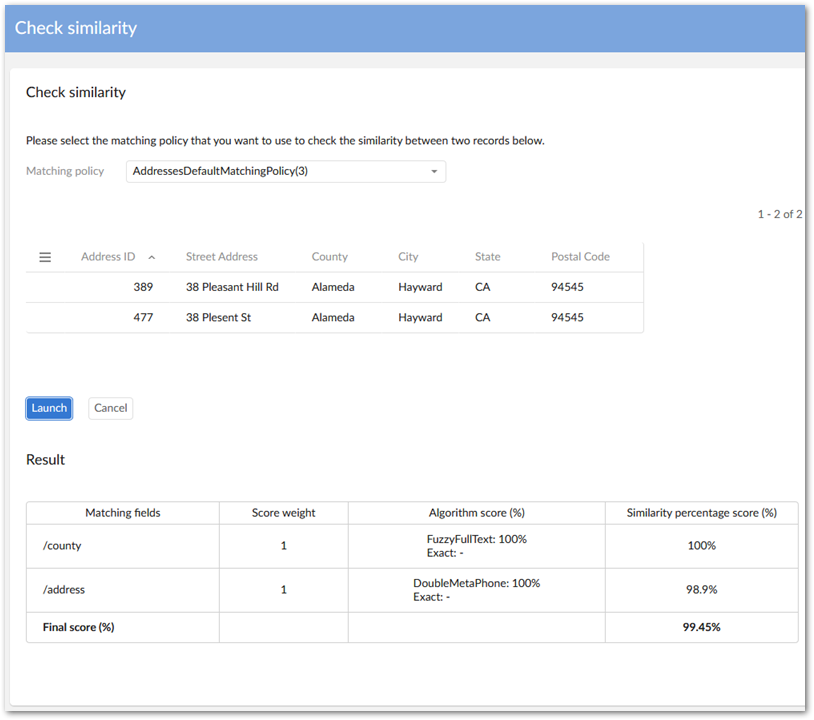The width and height of the screenshot is (814, 720).
Task: Click the 38 Plesent St cell
Action: tap(218, 317)
